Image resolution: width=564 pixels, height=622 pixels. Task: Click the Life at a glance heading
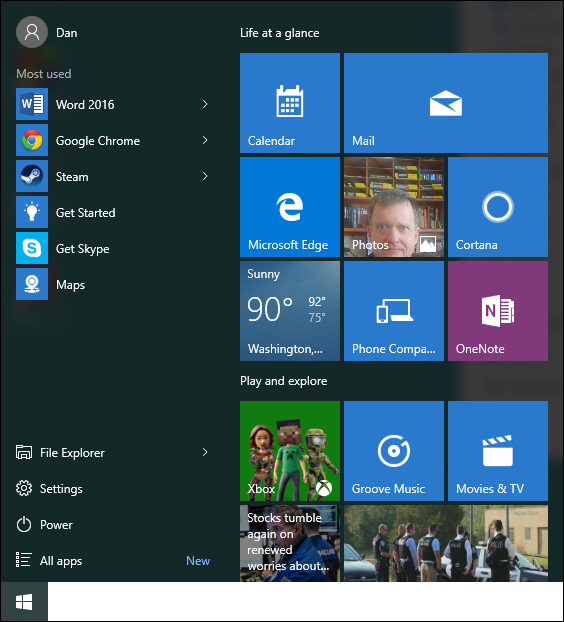pos(279,33)
